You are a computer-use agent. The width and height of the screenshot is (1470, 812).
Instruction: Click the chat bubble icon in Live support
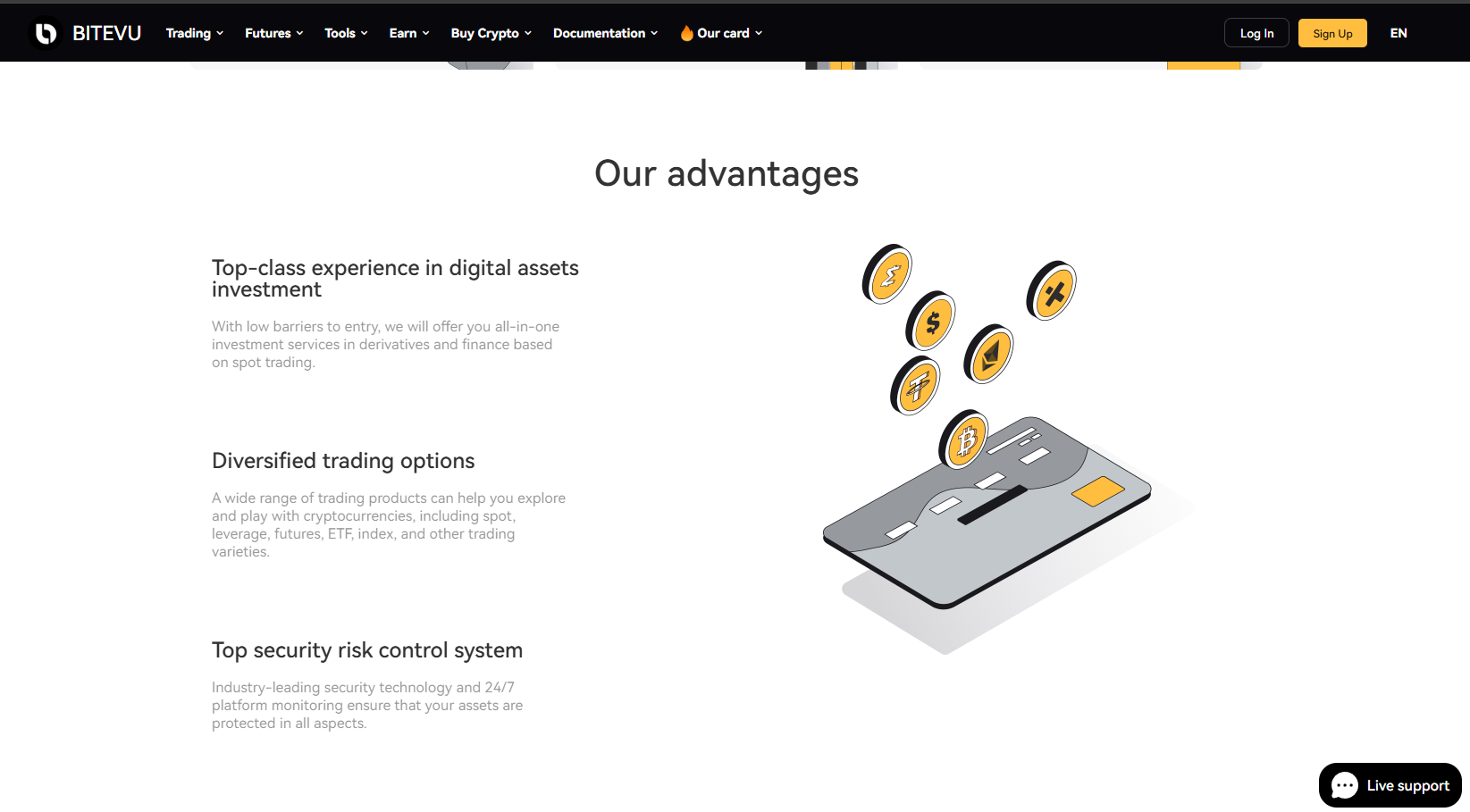[1344, 785]
